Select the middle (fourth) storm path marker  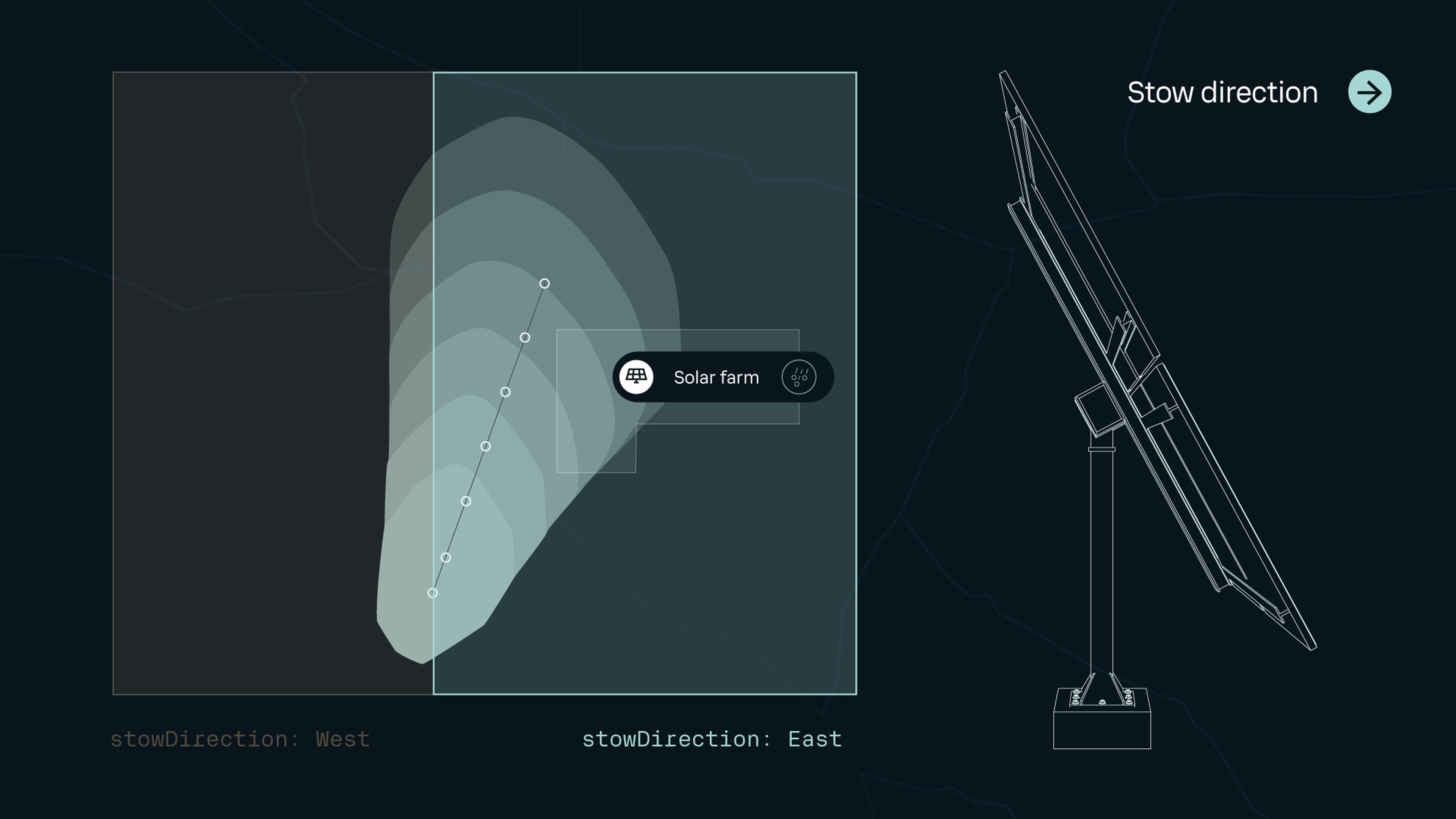(485, 446)
